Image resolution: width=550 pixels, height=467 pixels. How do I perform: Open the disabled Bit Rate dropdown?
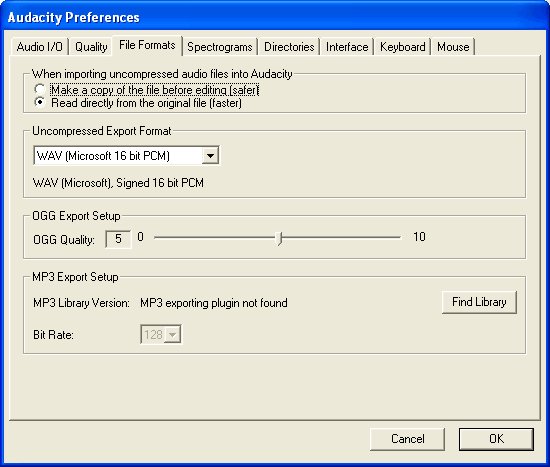[161, 334]
